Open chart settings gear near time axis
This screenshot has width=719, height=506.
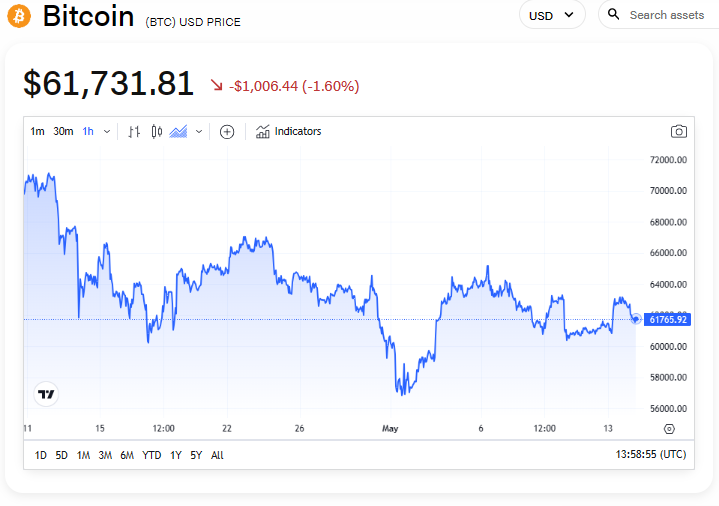(x=669, y=429)
